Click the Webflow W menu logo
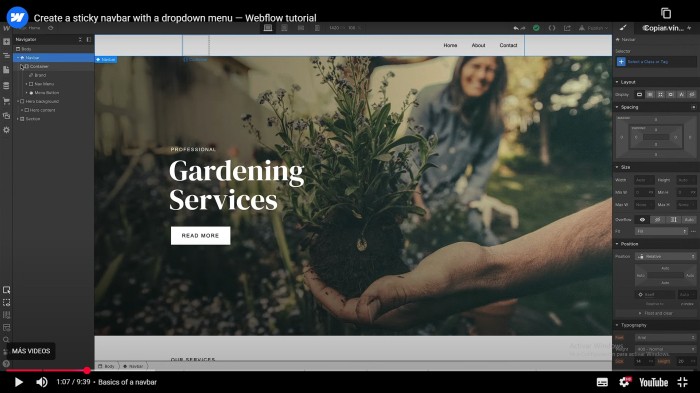The image size is (700, 393). click(x=6, y=28)
